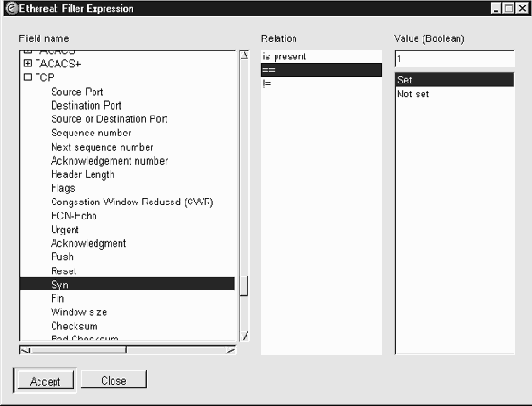Click the Accept button

tap(45, 381)
